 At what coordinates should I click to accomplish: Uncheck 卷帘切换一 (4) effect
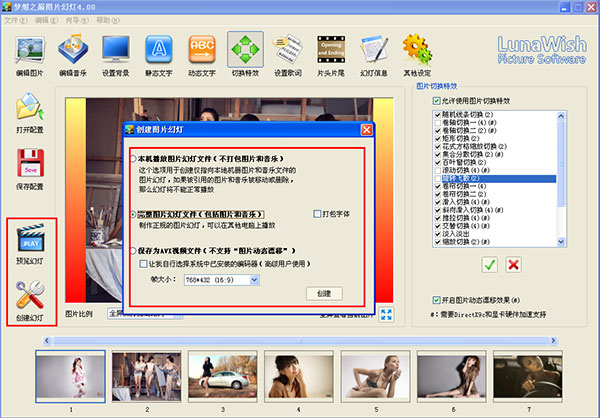click(438, 186)
